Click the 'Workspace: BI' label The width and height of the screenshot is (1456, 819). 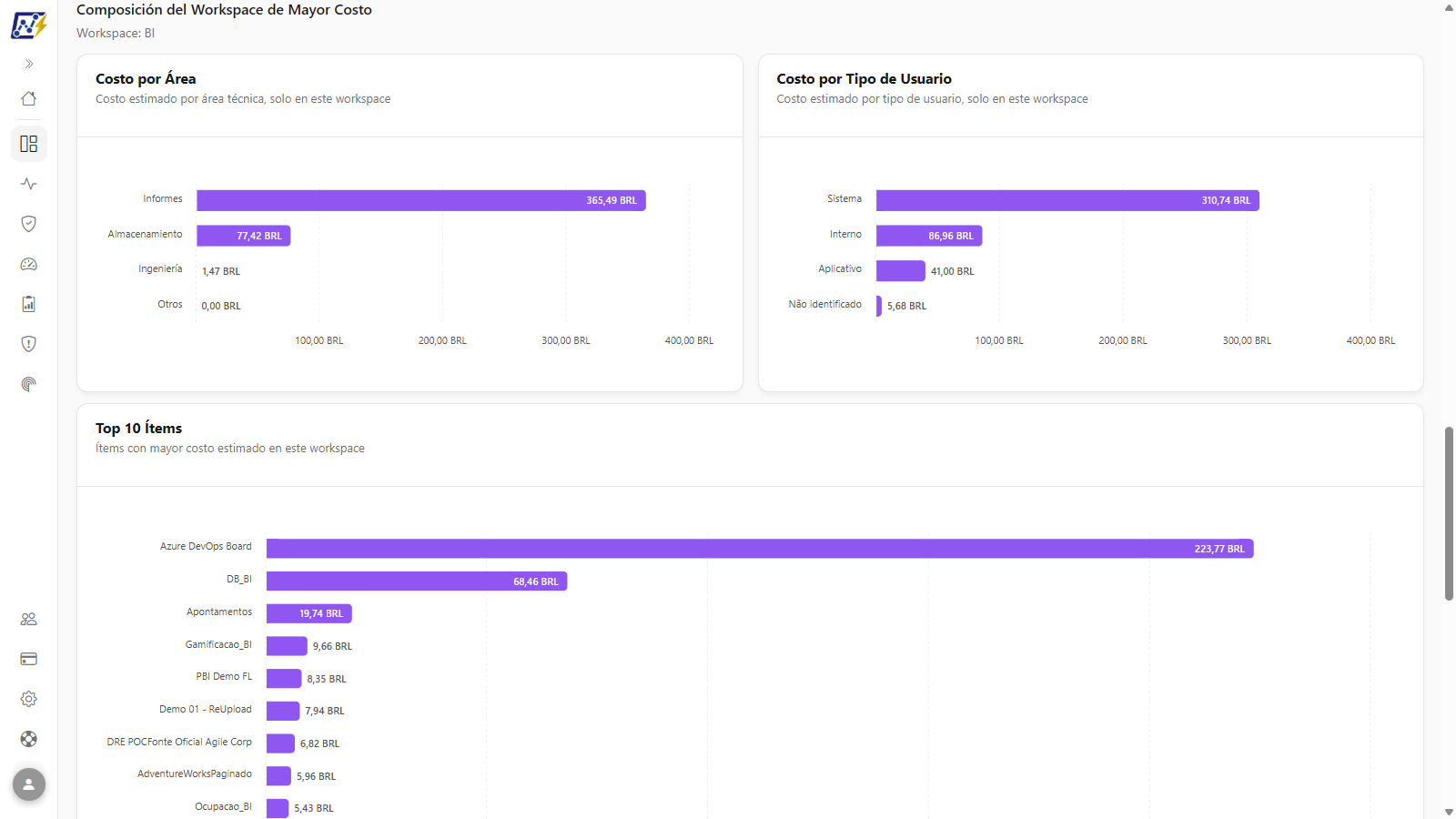[x=116, y=33]
